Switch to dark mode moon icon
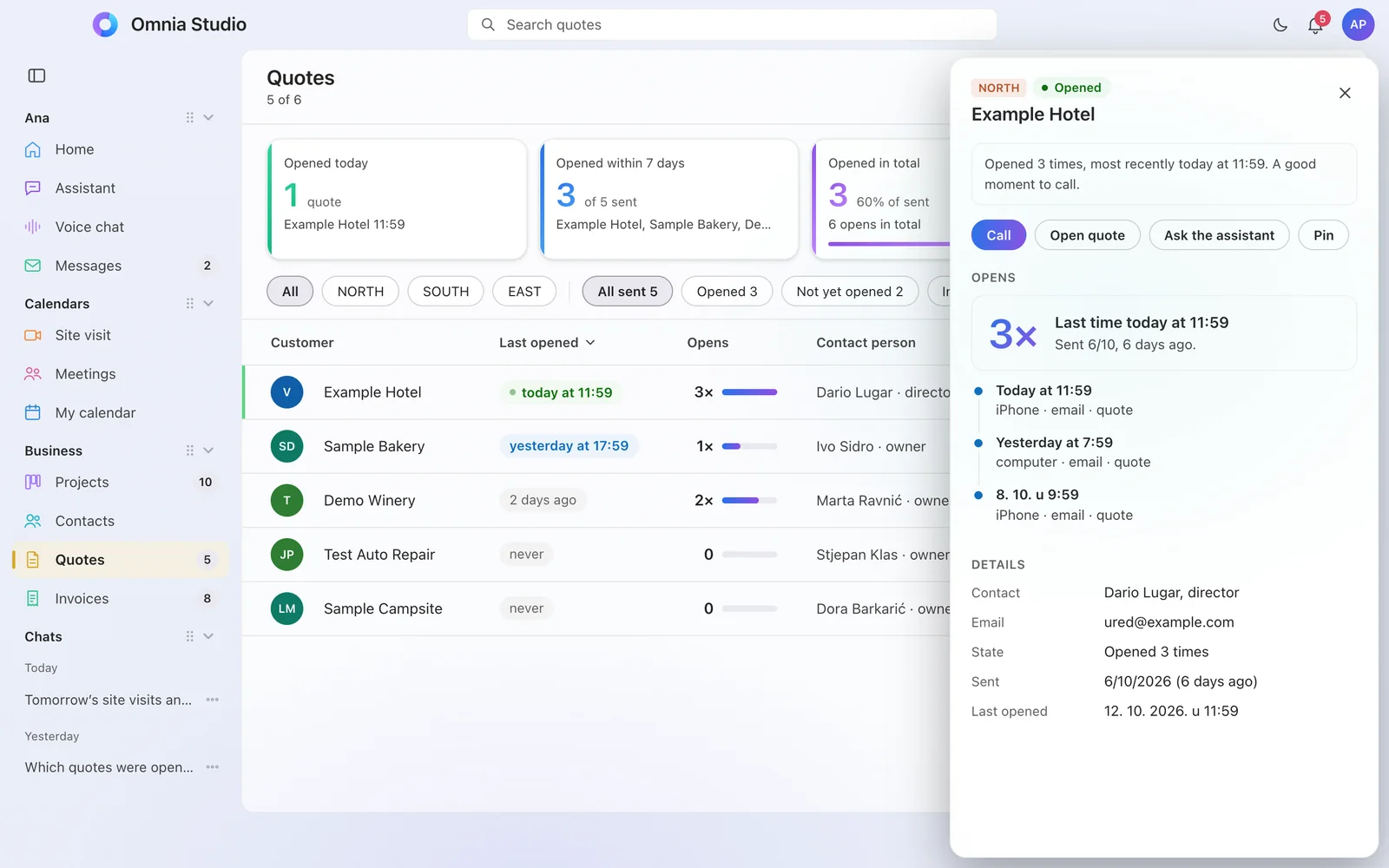1389x868 pixels. pyautogui.click(x=1280, y=25)
